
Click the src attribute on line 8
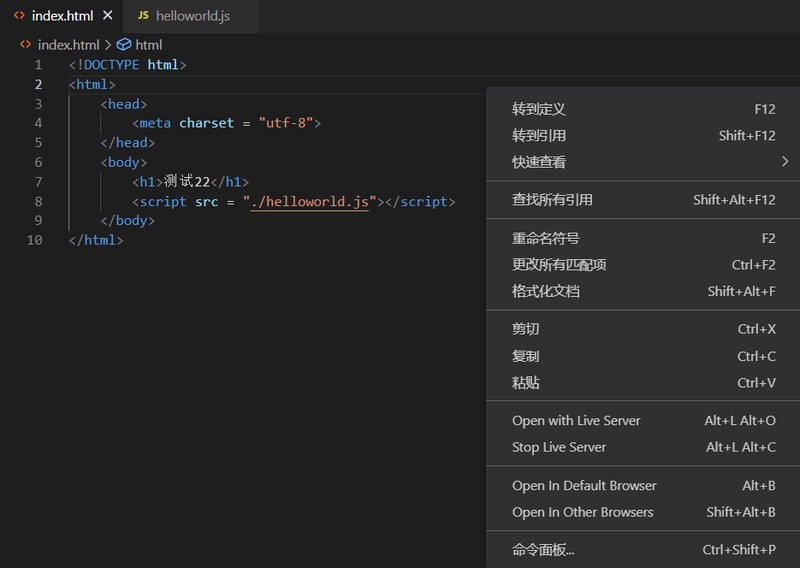point(207,202)
